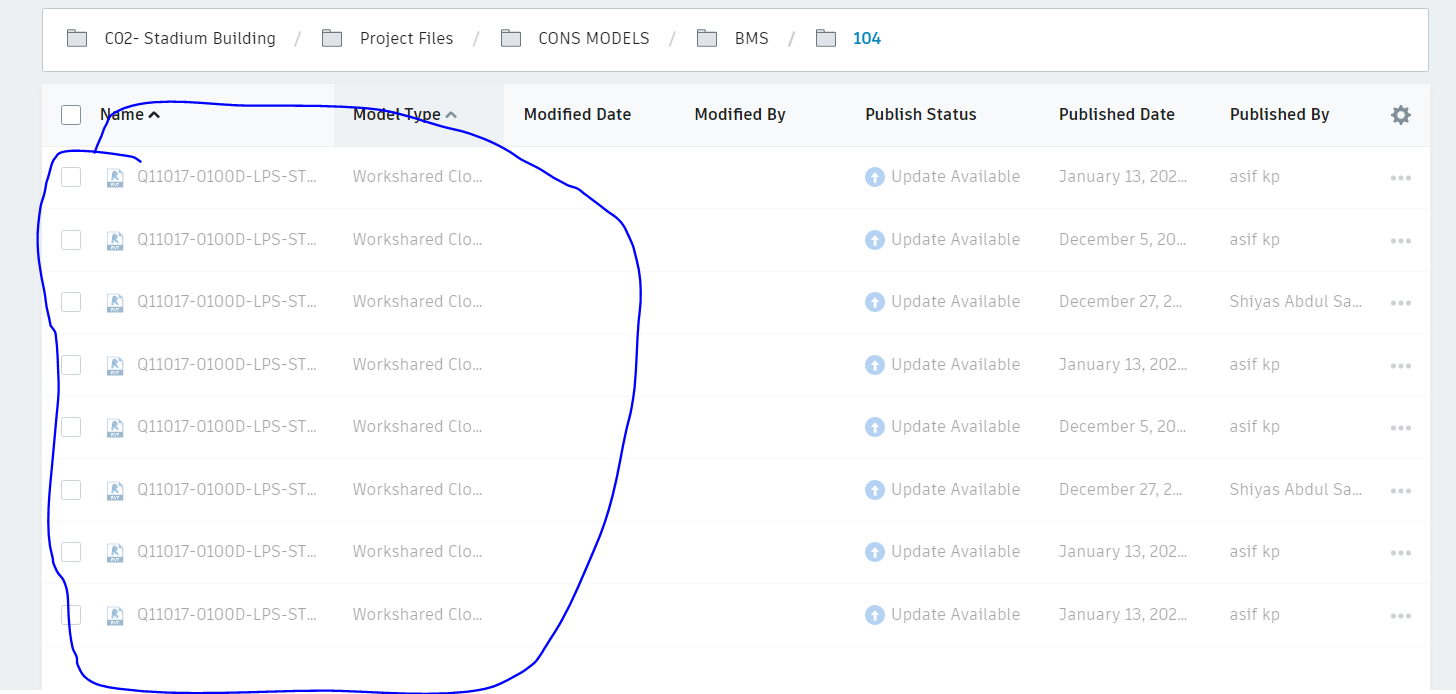
Task: Click the Project Files breadcrumb folder icon
Action: click(332, 39)
